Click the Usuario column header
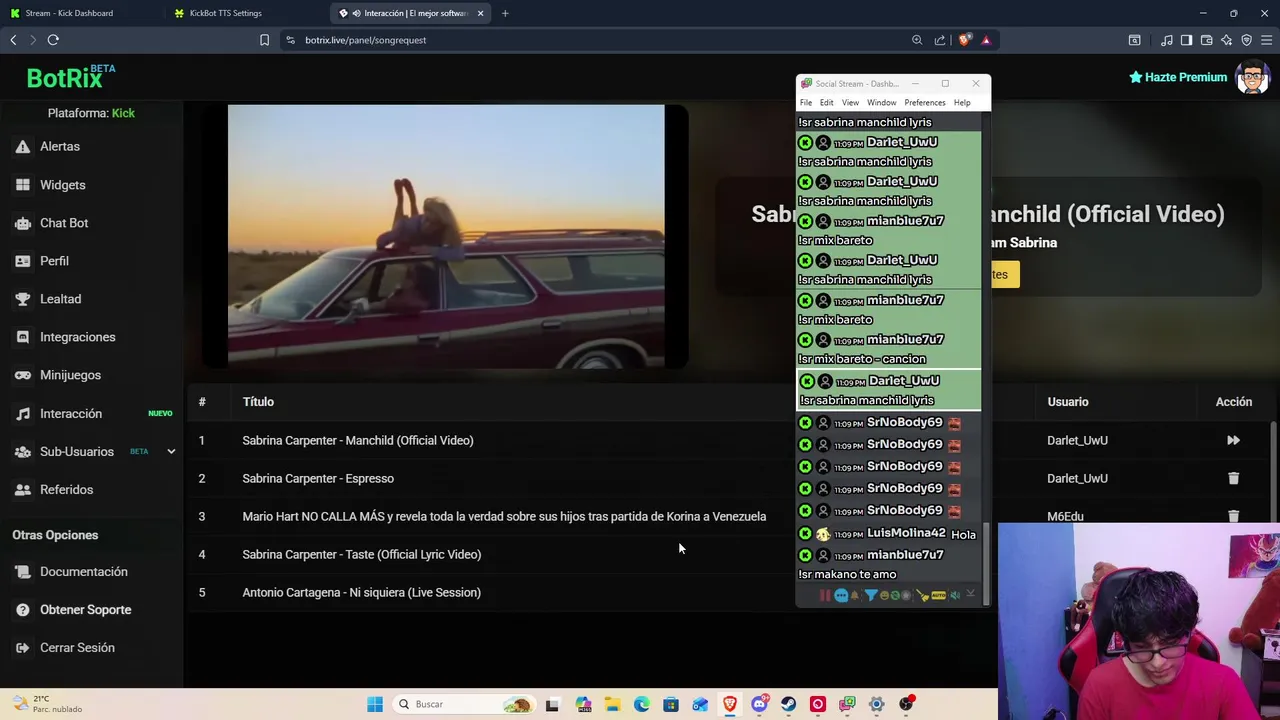1280x720 pixels. [1068, 402]
